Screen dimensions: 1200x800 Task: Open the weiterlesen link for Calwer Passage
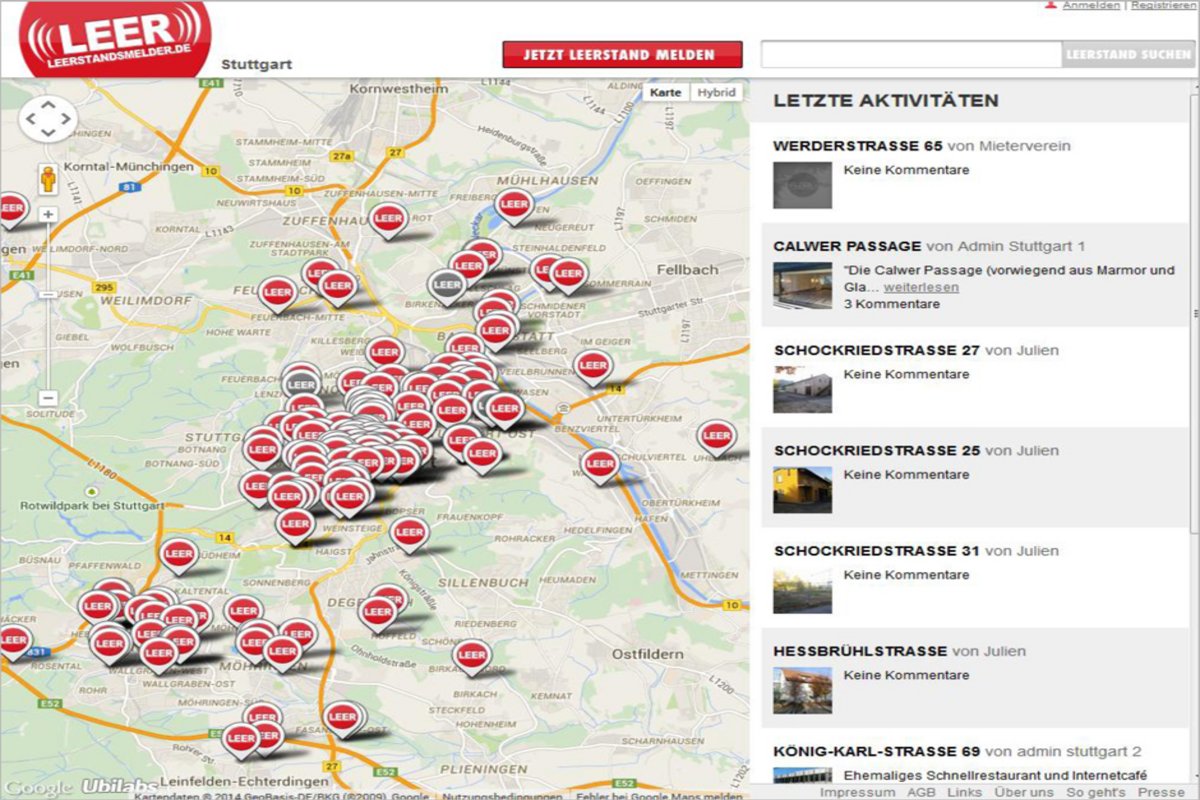point(920,288)
